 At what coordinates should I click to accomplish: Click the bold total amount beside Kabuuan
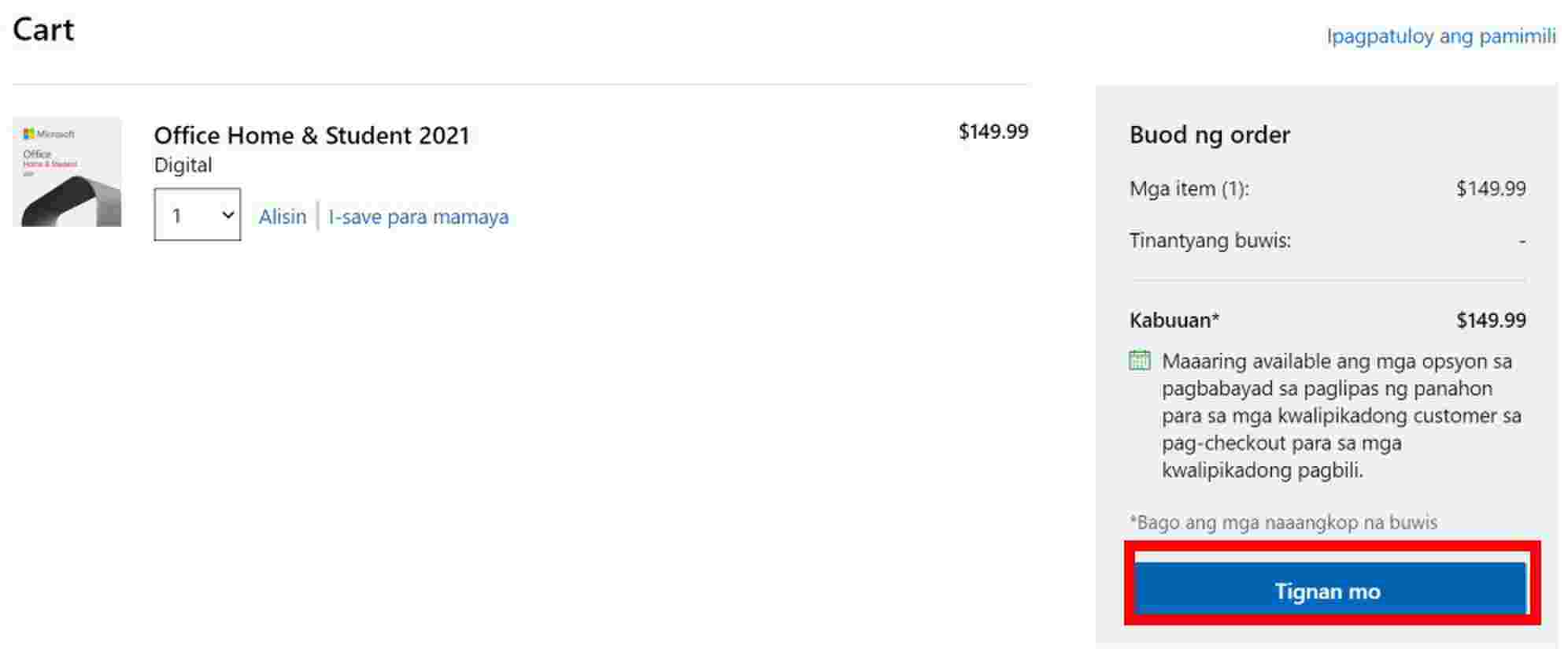point(1490,321)
